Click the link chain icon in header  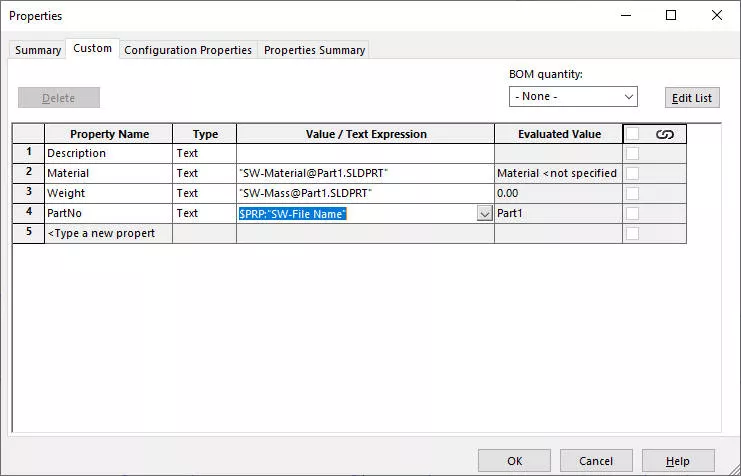664,134
